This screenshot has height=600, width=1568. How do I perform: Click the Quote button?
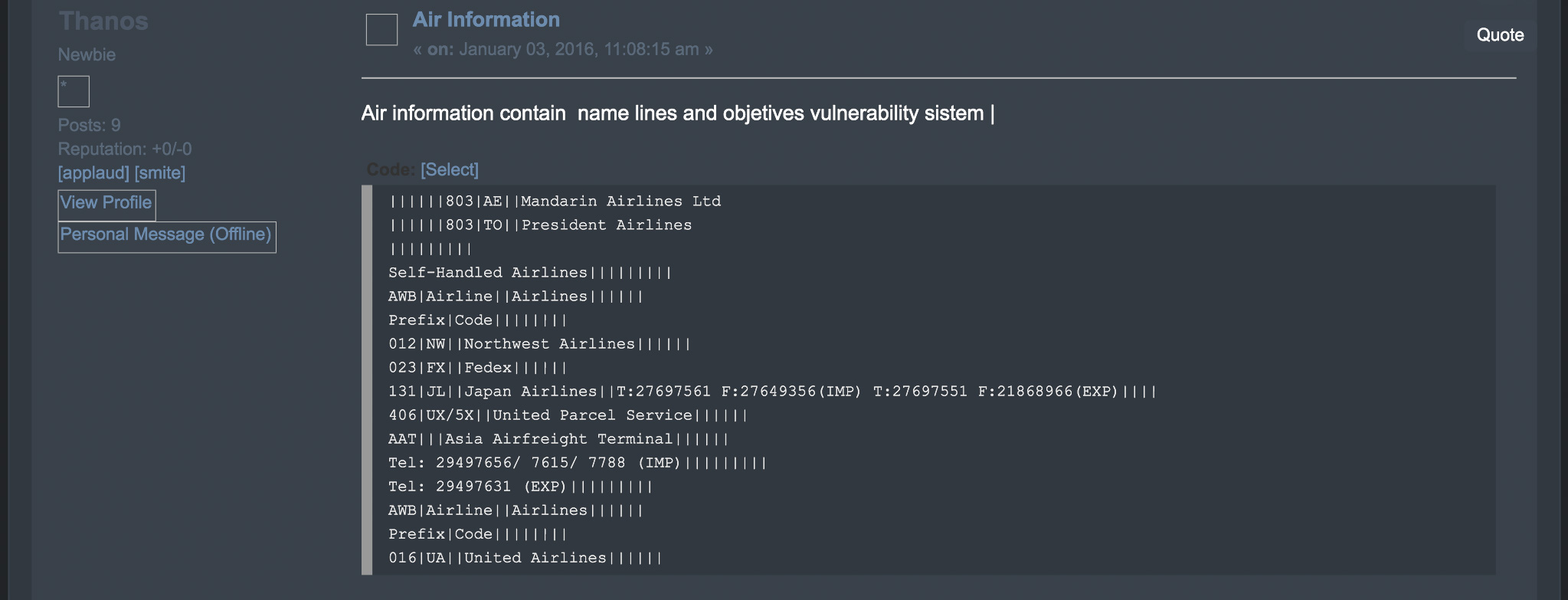point(1500,35)
